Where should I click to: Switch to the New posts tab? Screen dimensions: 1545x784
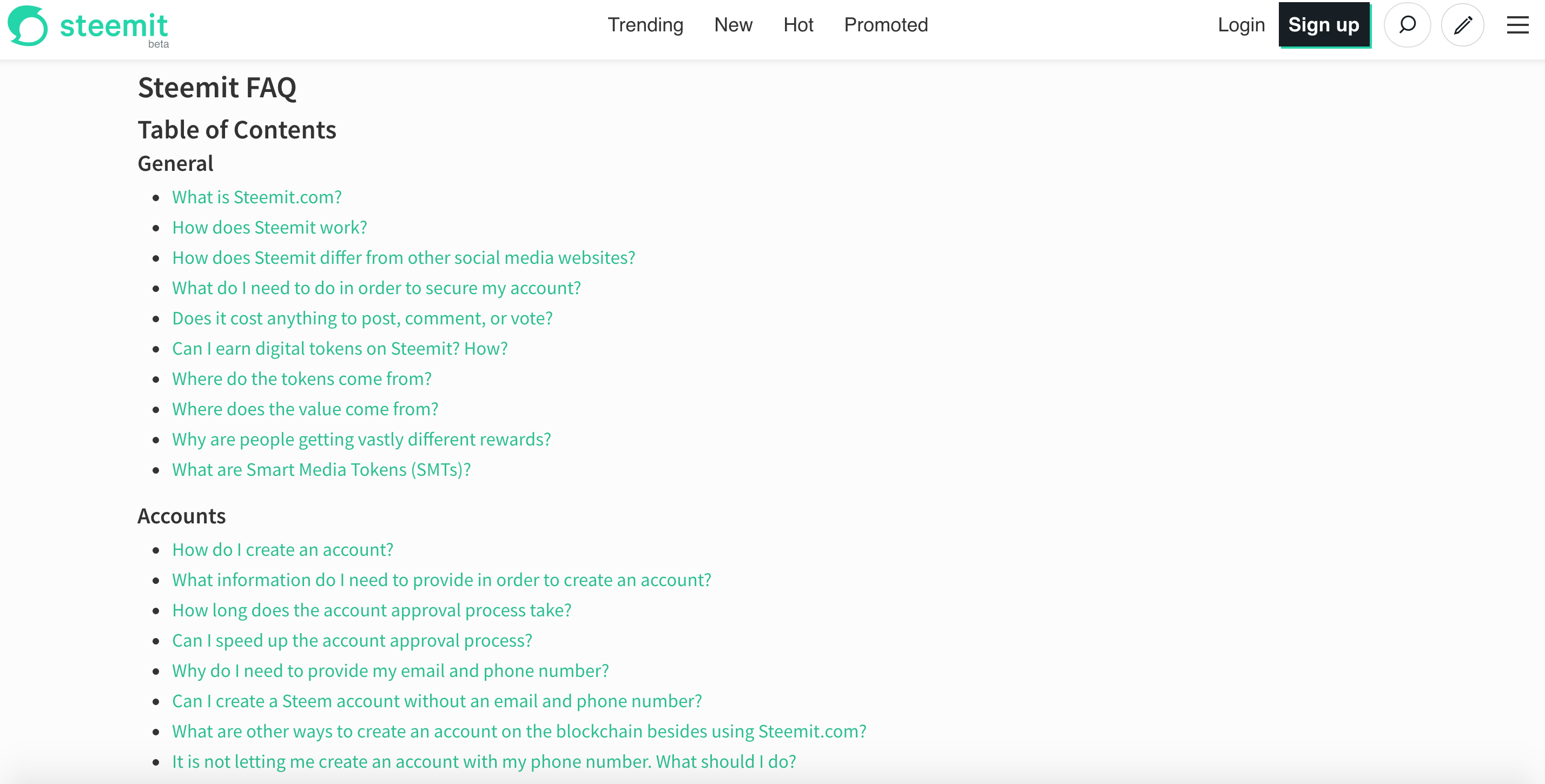click(733, 25)
